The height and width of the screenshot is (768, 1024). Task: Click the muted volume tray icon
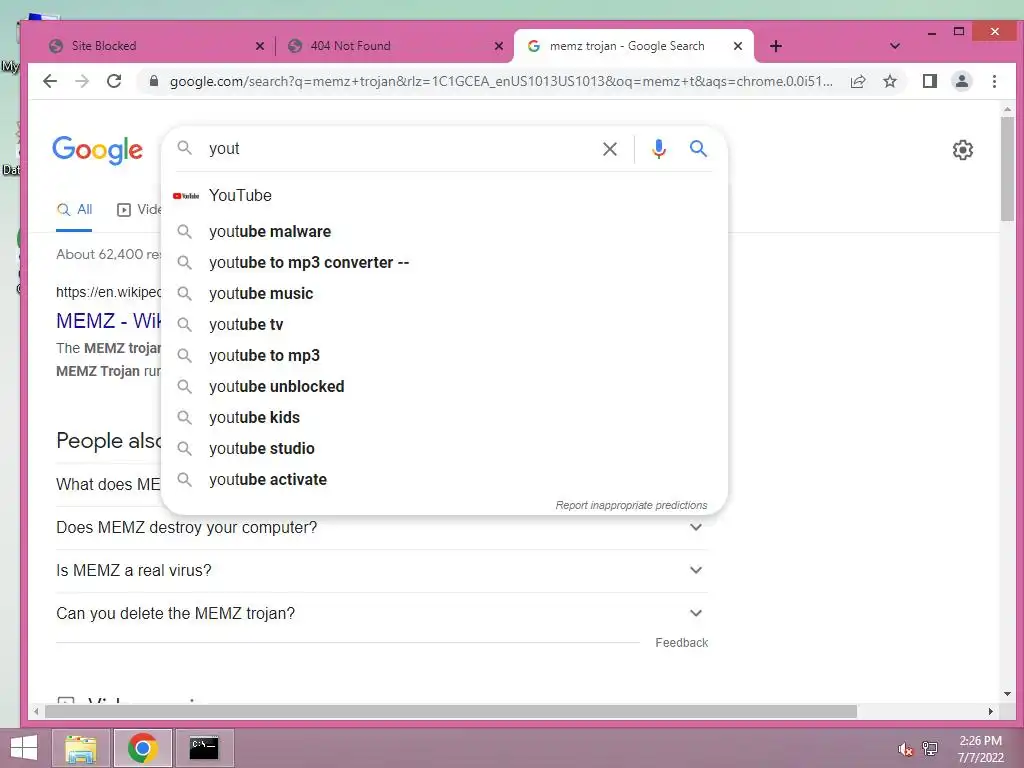click(x=905, y=749)
